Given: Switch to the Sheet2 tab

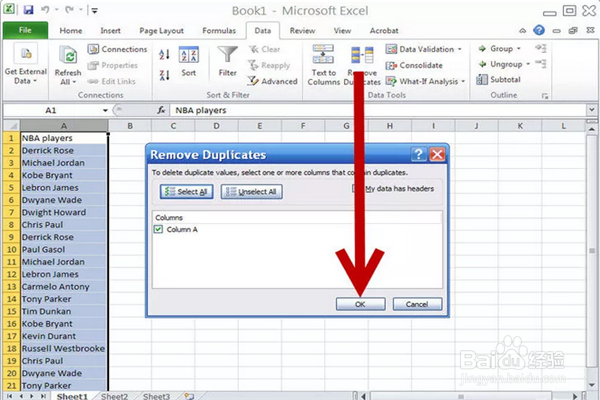Looking at the screenshot, I should (114, 396).
